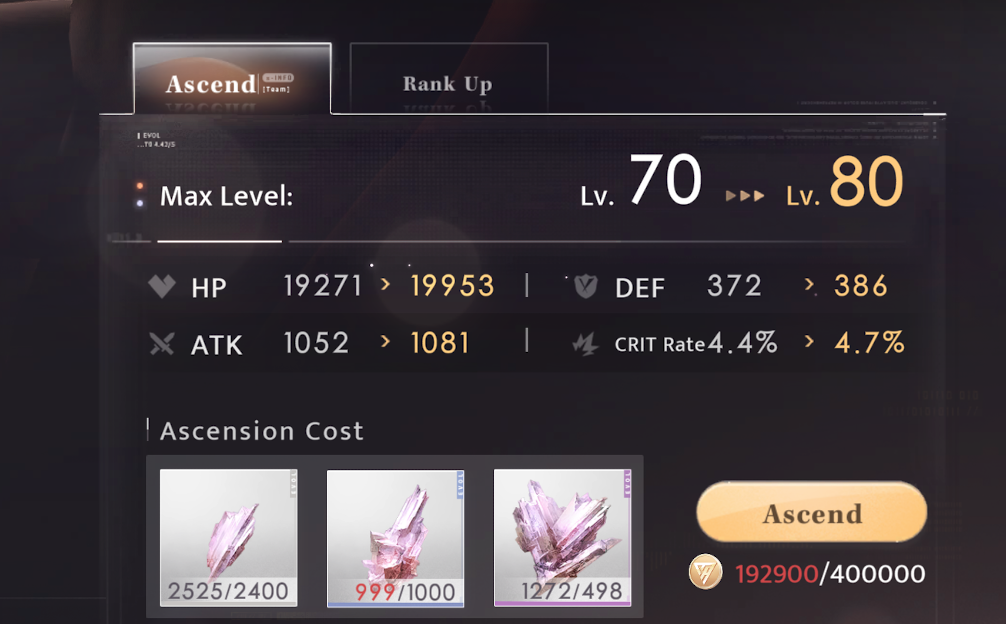Select the medium crystal showing 999/1000
1006x624 pixels.
(x=395, y=538)
